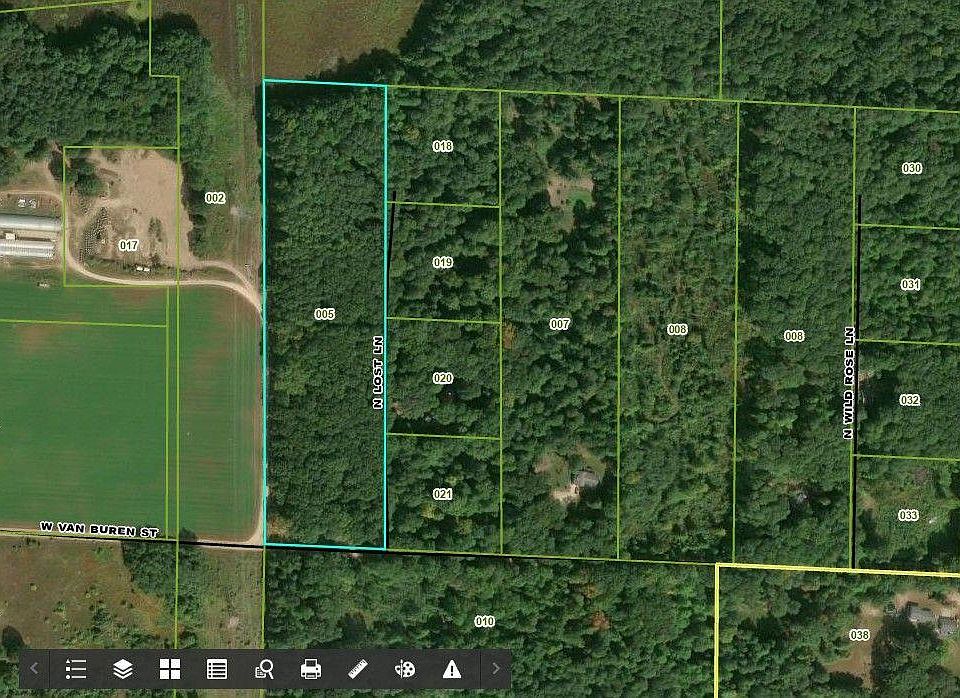Screen dimensions: 960x698
Task: Select parcel 019 label
Action: tap(443, 262)
